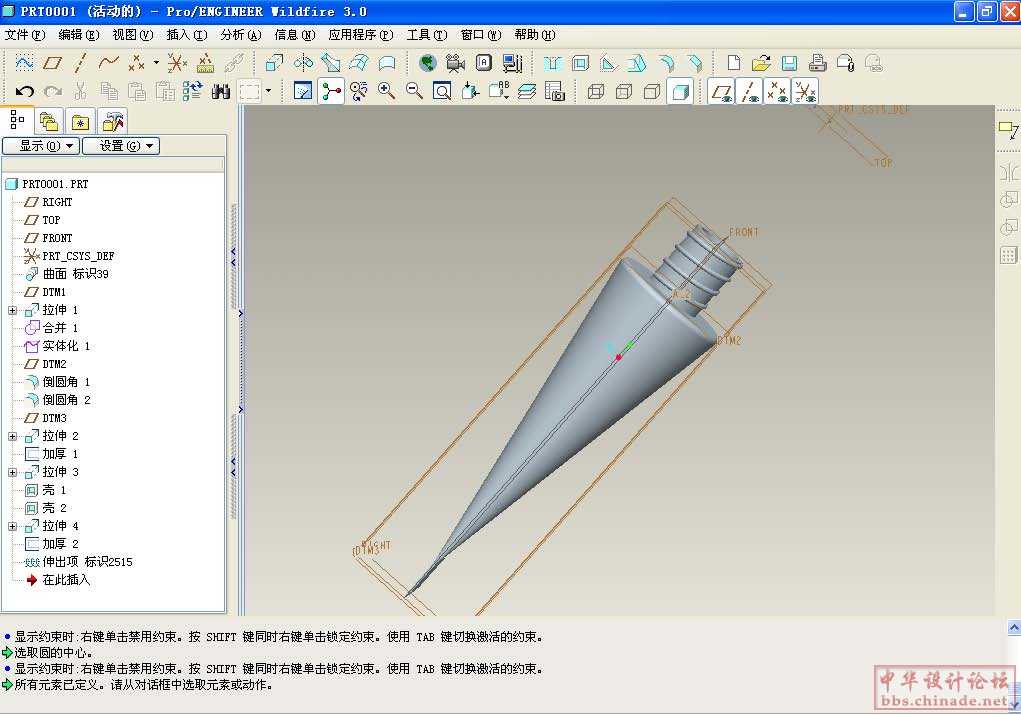Expand the 拉伸 2 feature node
Viewport: 1021px width, 715px height.
12,436
